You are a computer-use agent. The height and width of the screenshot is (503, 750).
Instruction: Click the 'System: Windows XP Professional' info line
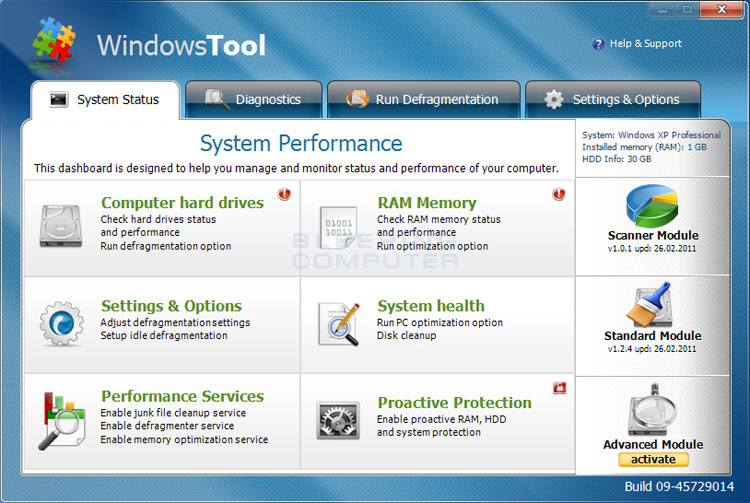(x=651, y=135)
